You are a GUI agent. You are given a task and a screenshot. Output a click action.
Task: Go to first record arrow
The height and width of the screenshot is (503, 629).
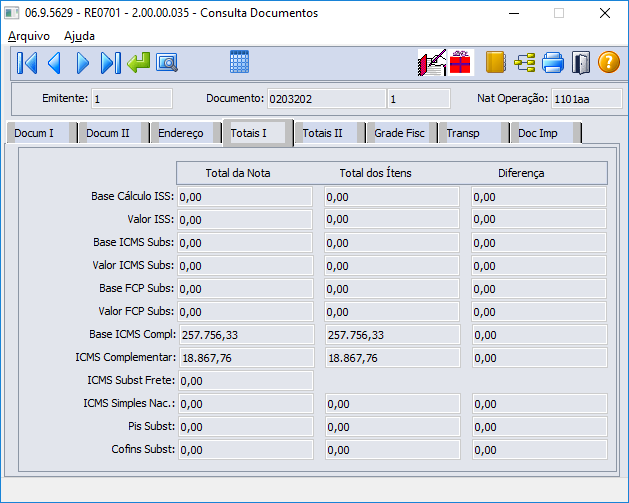[x=27, y=63]
